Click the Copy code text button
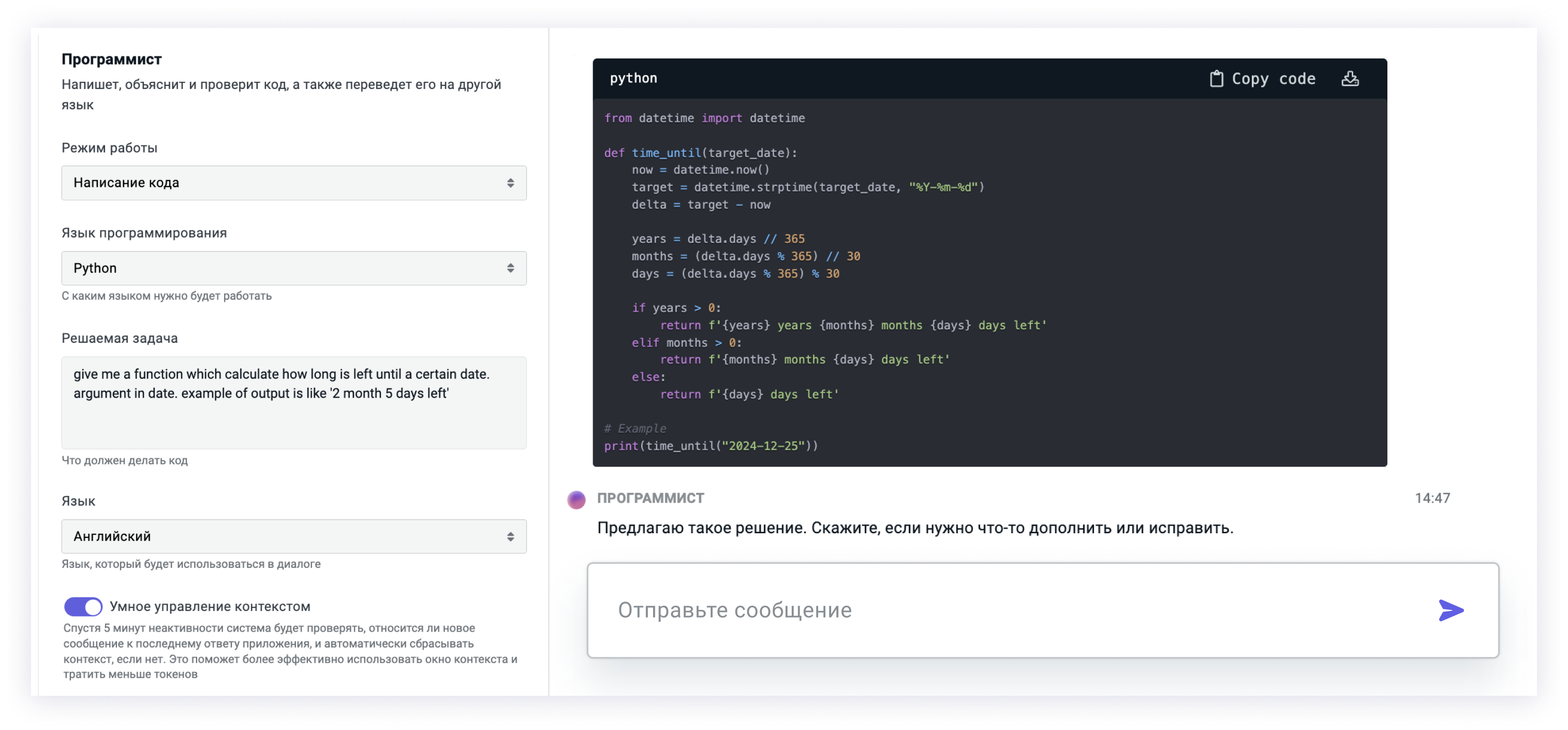Screen dimensions: 1568x730 click(1273, 79)
